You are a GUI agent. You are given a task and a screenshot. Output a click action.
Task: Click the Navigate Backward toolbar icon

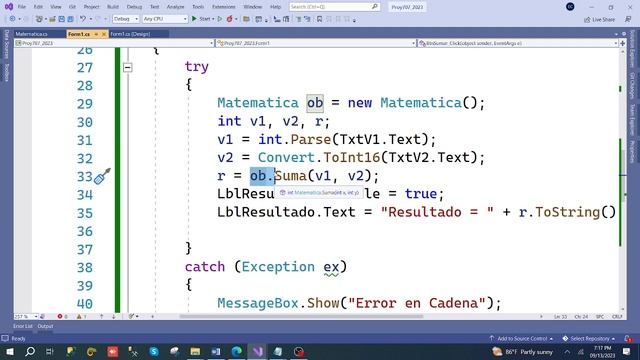pyautogui.click(x=12, y=19)
